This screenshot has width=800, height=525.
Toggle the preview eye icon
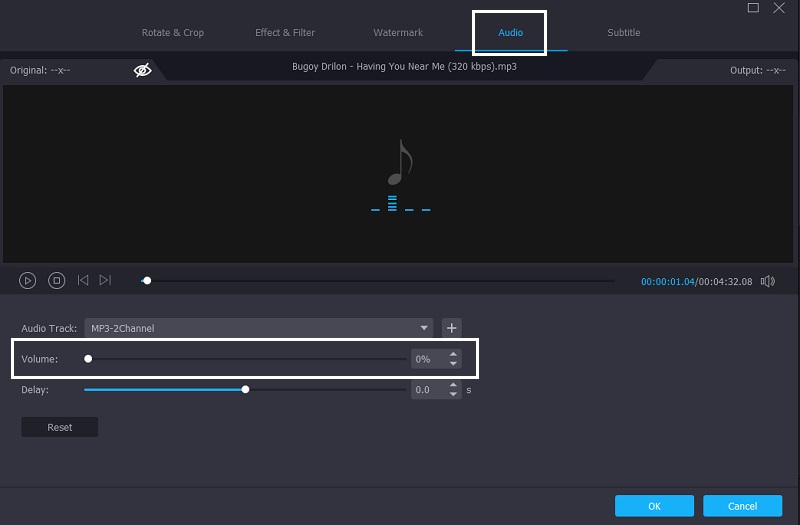143,70
